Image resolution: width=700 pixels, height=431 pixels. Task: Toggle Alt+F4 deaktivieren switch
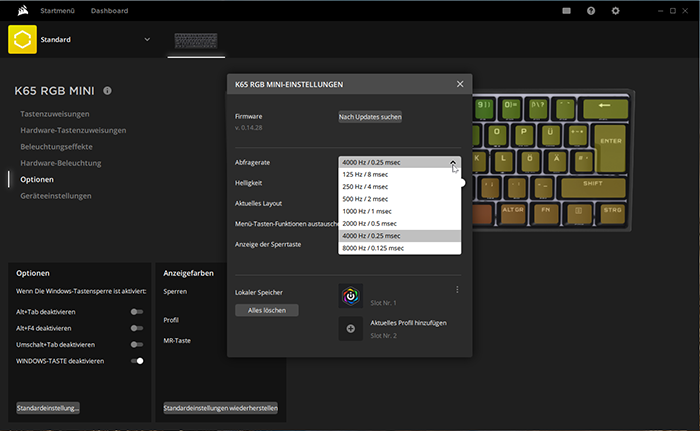coord(137,328)
